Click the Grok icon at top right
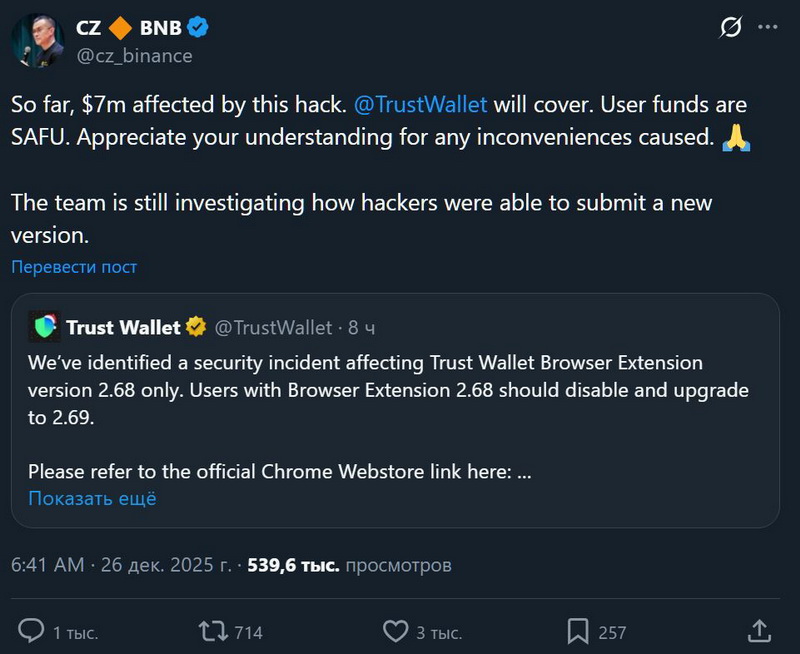The image size is (800, 654). pos(731,28)
